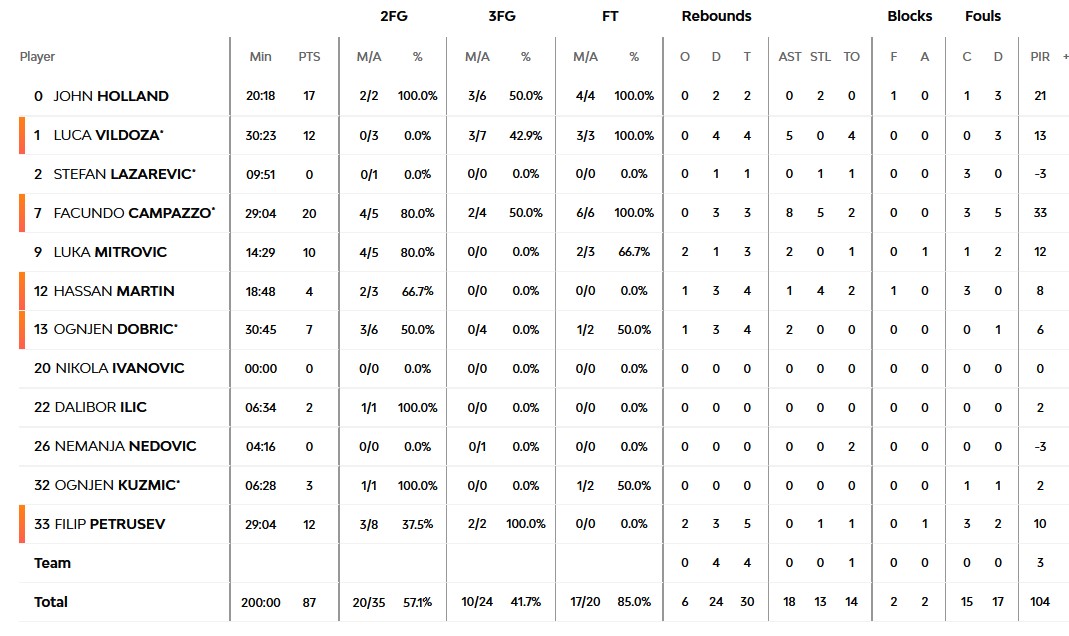Click the STL column header
The image size is (1069, 636).
pos(820,57)
